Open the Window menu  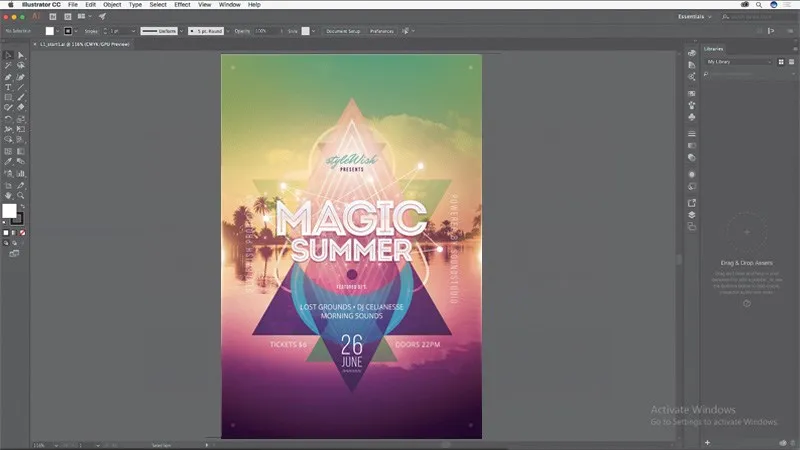point(230,5)
